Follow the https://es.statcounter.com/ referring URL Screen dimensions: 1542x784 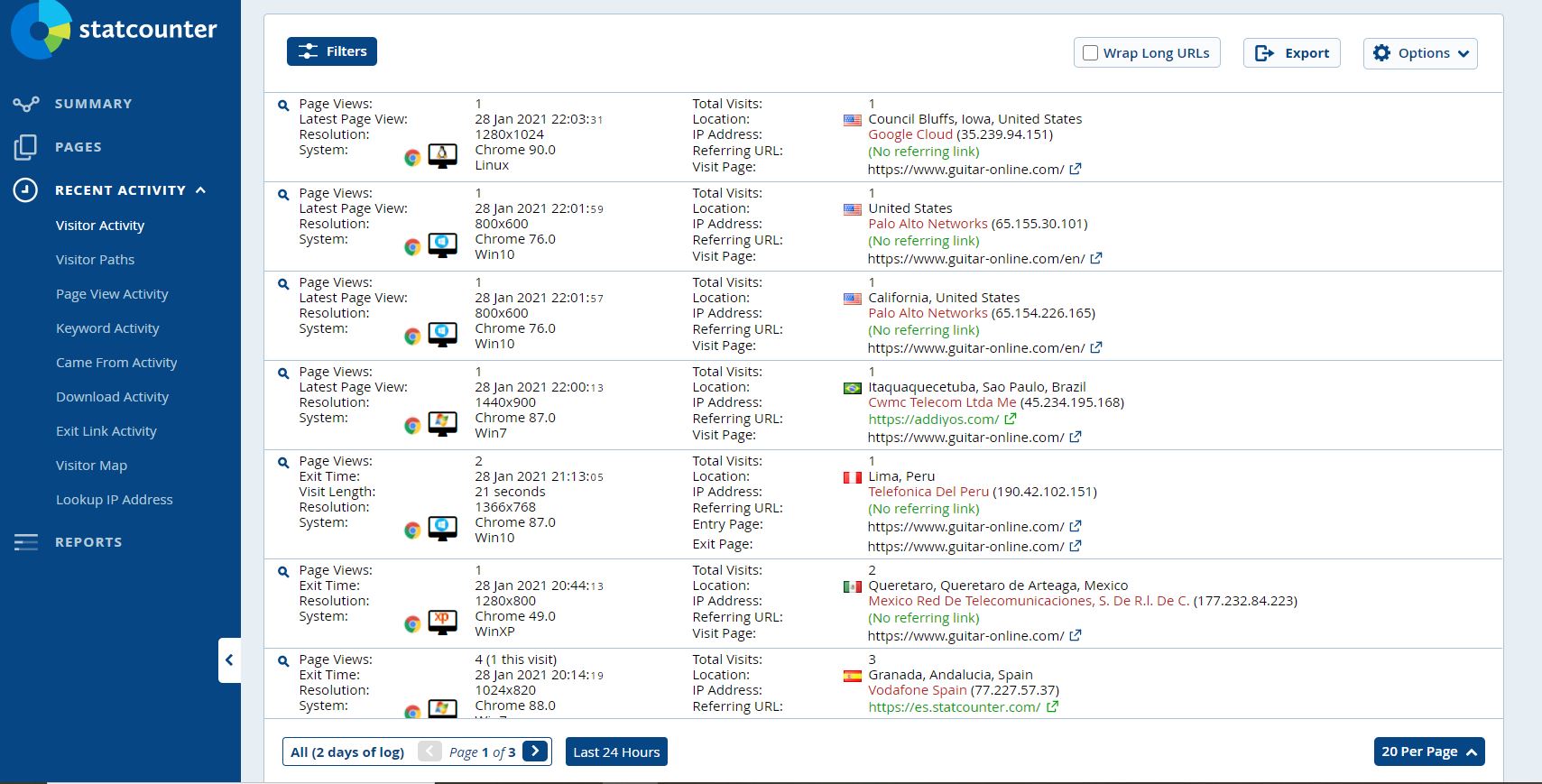[954, 707]
